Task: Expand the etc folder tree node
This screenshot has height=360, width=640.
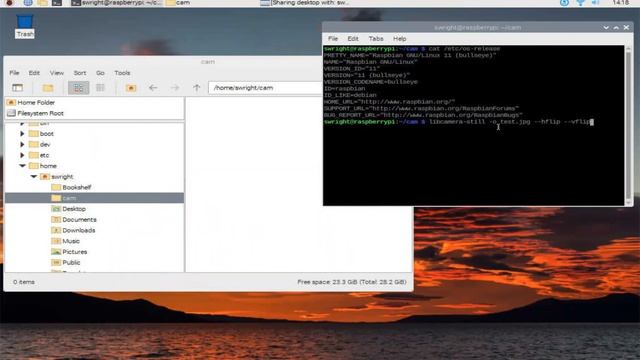Action: [x=22, y=155]
